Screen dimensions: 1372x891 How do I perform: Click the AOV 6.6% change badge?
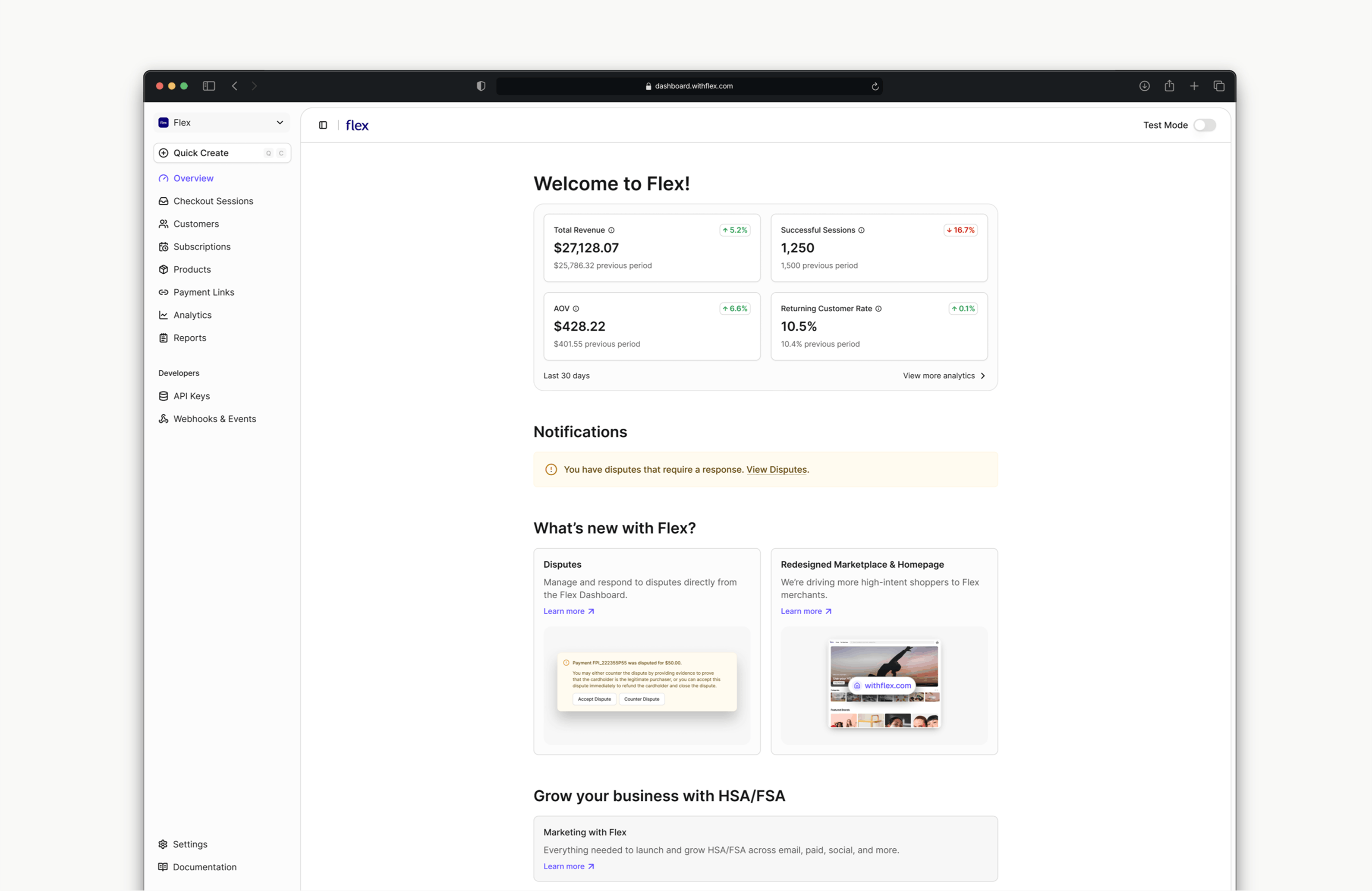pyautogui.click(x=735, y=309)
